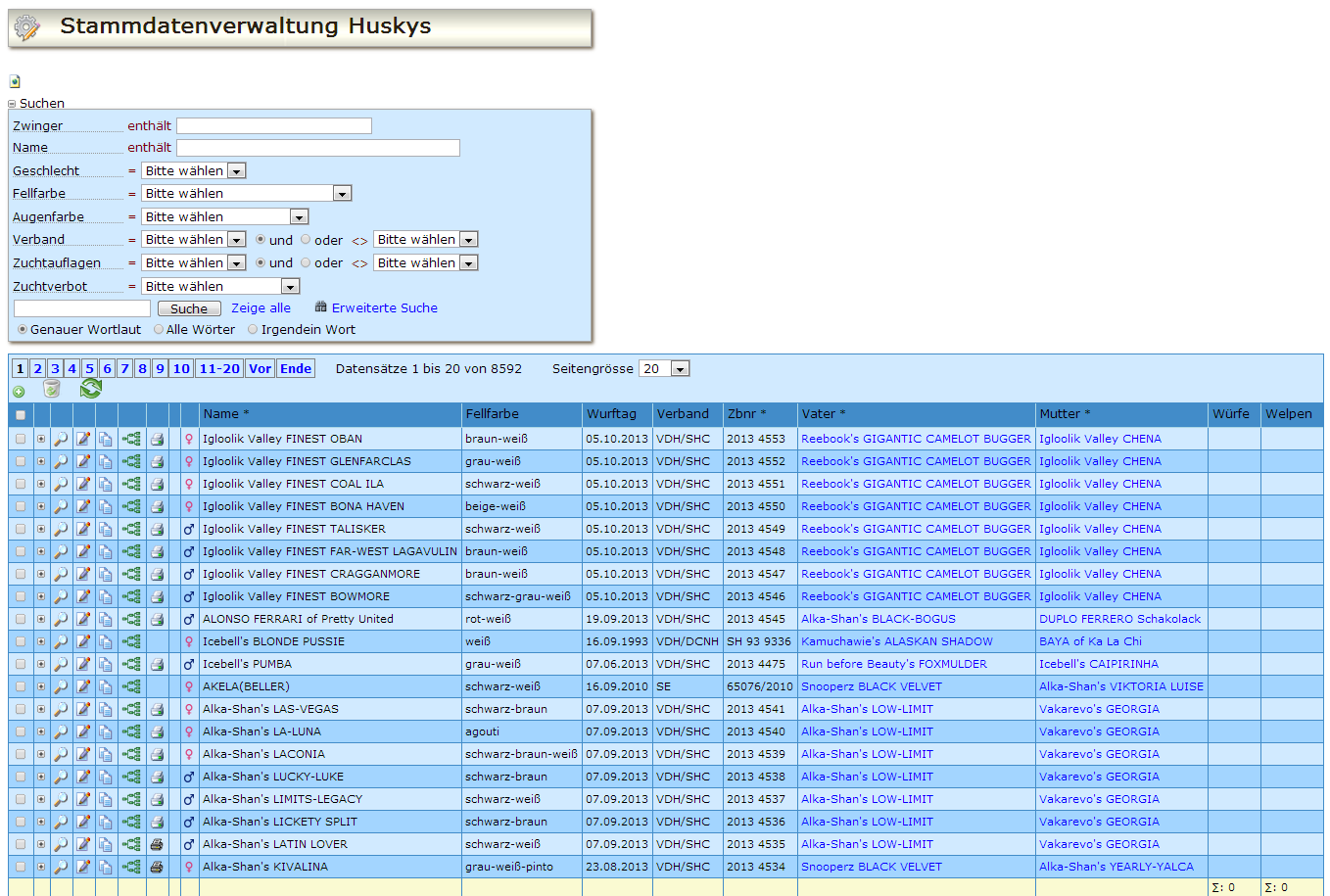Screen dimensions: 1330x896
Task: Edit Igloolik Valley FINEST GLENFARCLAS with the pencil icon
Action: click(83, 461)
